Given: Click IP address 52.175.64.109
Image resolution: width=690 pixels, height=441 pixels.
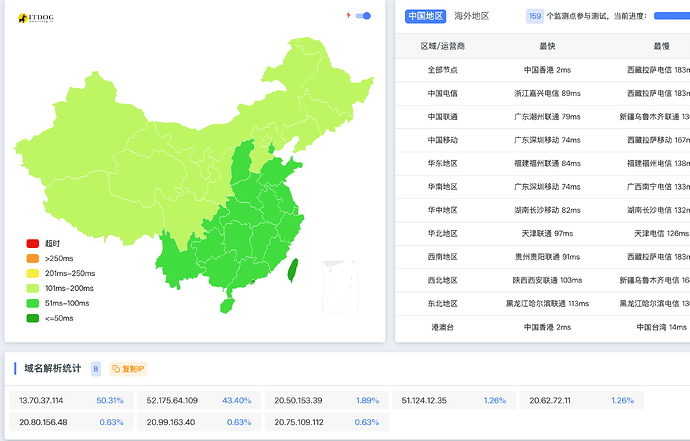Looking at the screenshot, I should pyautogui.click(x=172, y=400).
